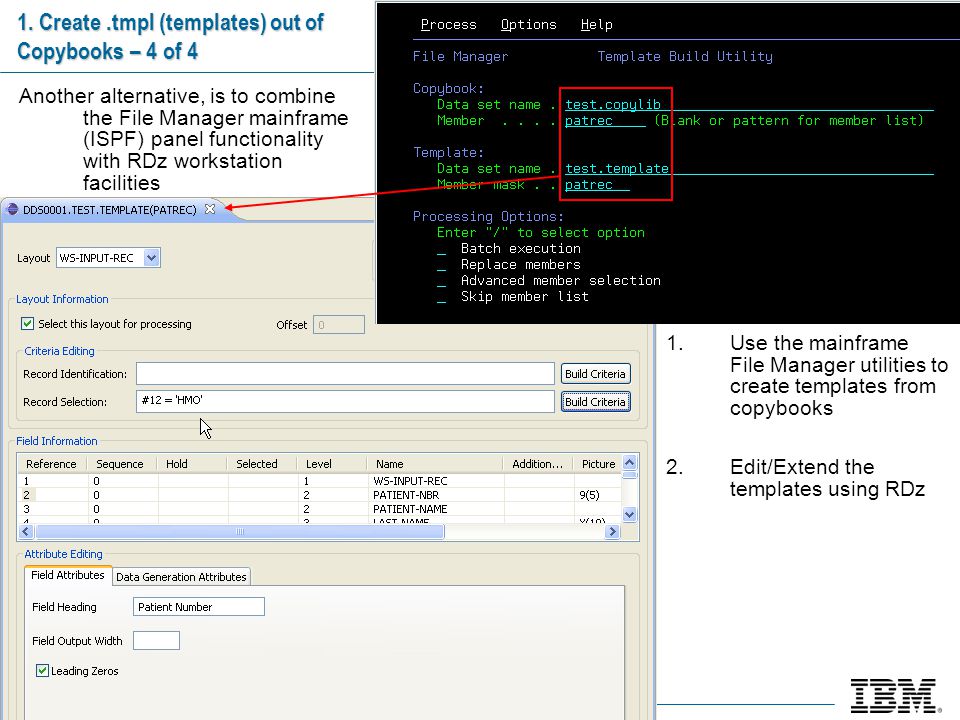Switch to the Field Attributes tab
Viewport: 960px width, 720px height.
click(x=68, y=575)
